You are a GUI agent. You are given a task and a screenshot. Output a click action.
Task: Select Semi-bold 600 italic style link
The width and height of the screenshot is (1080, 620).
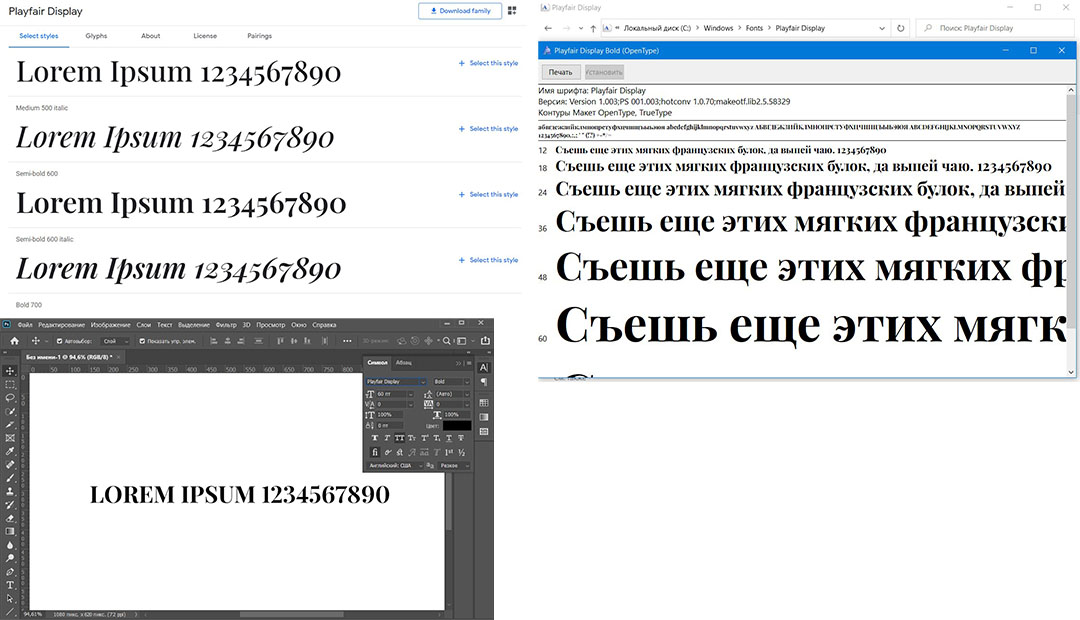(488, 260)
